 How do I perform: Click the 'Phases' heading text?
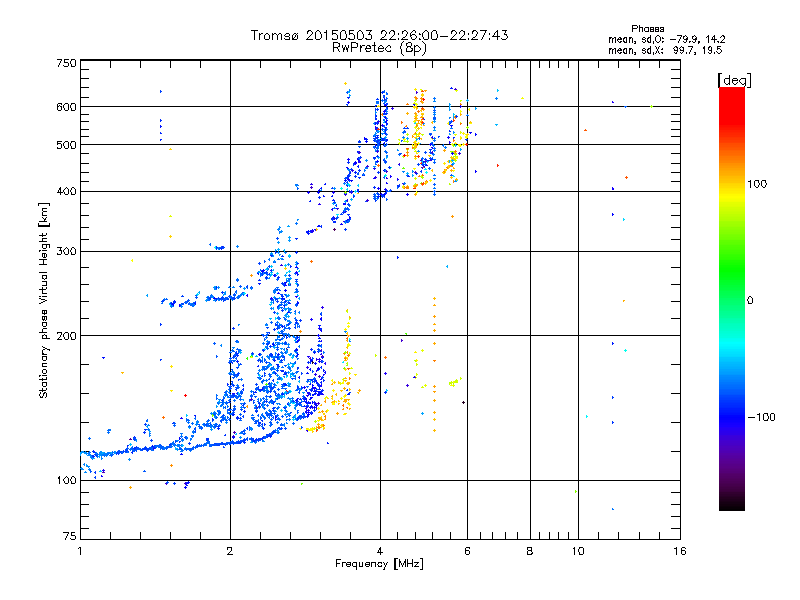pyautogui.click(x=647, y=29)
